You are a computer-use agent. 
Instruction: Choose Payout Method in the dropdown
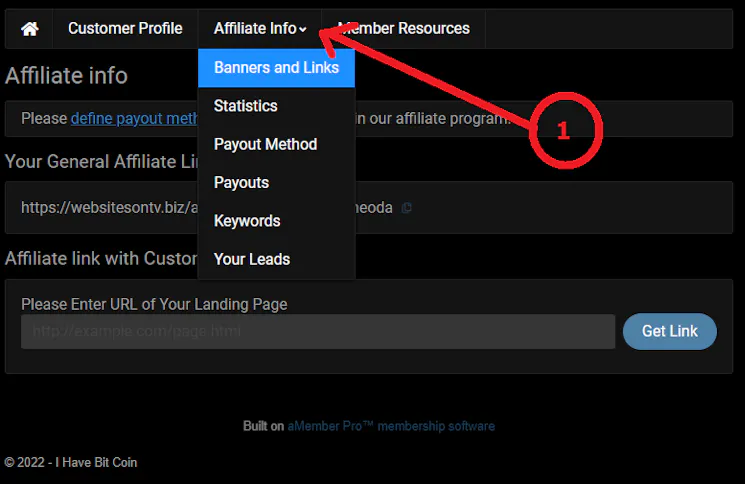(265, 144)
